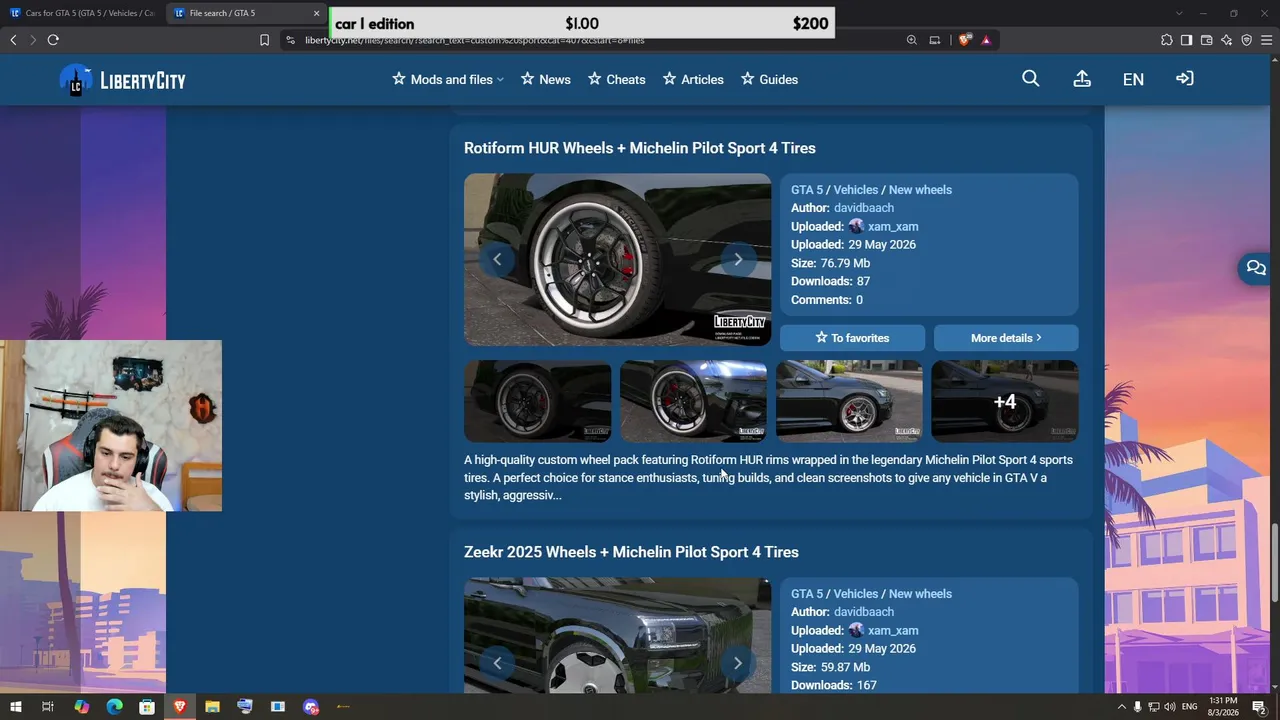Open the Brave Wallet icon

(x=1206, y=40)
